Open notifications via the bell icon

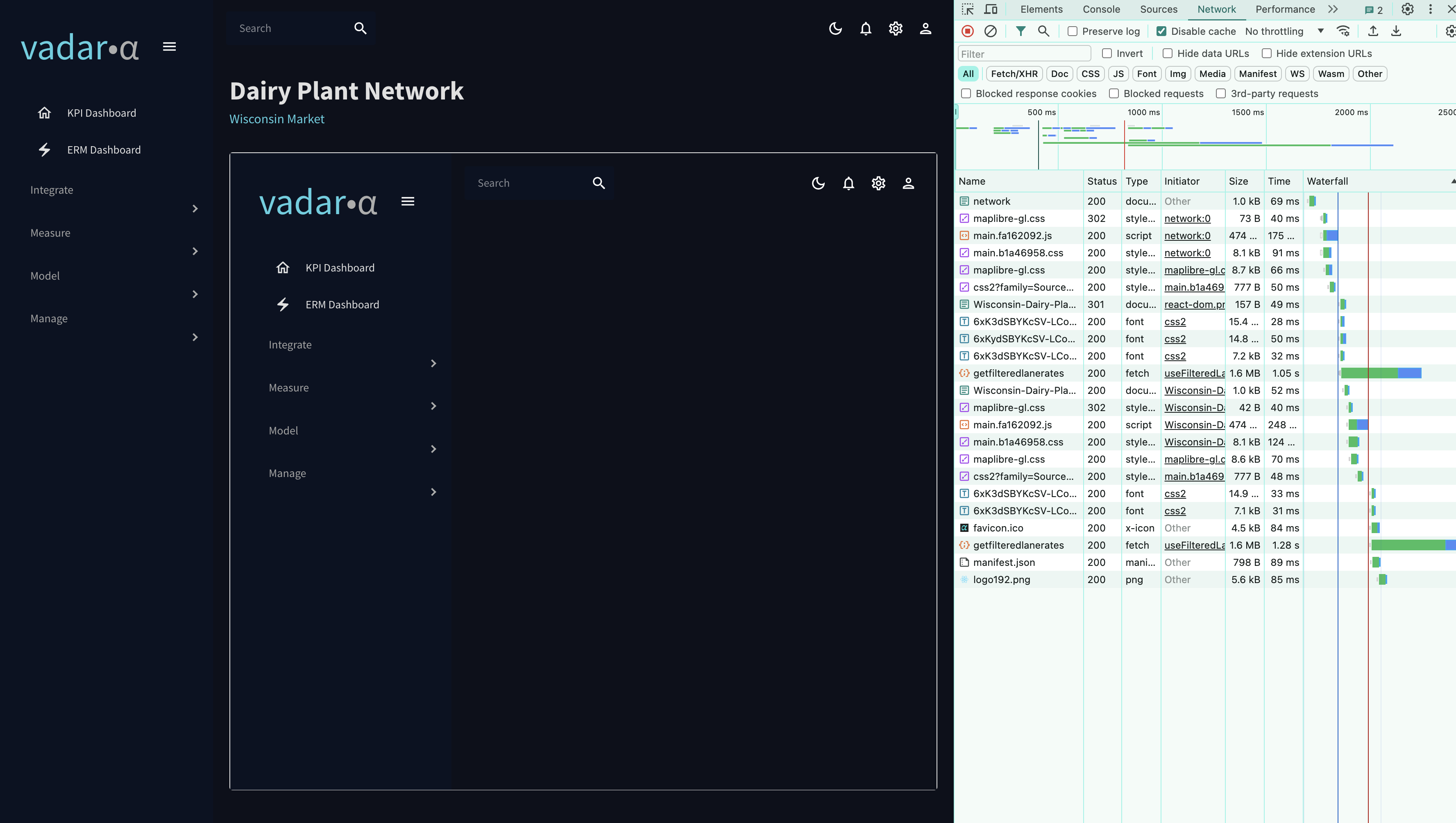coord(865,28)
